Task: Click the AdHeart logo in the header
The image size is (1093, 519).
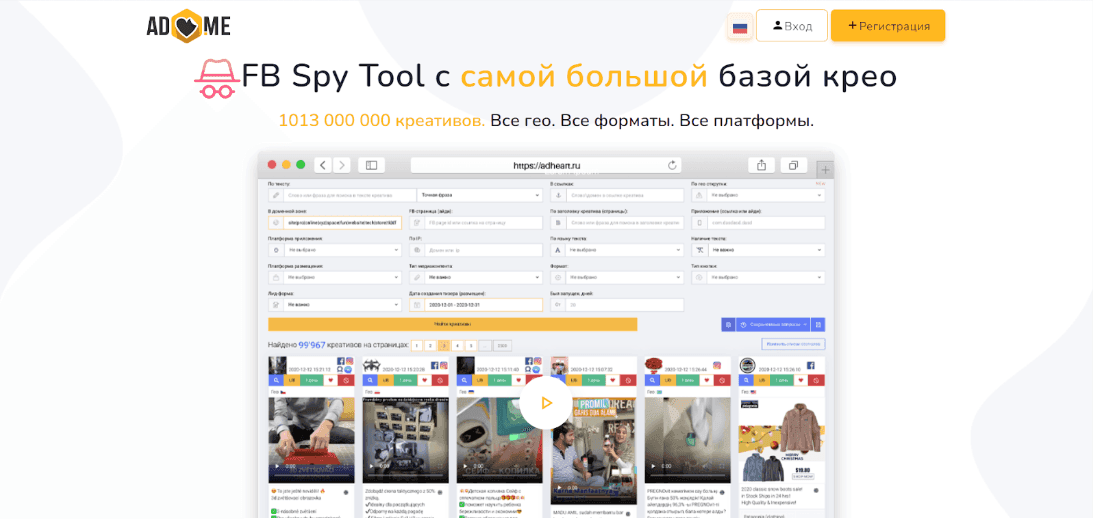Action: [188, 26]
